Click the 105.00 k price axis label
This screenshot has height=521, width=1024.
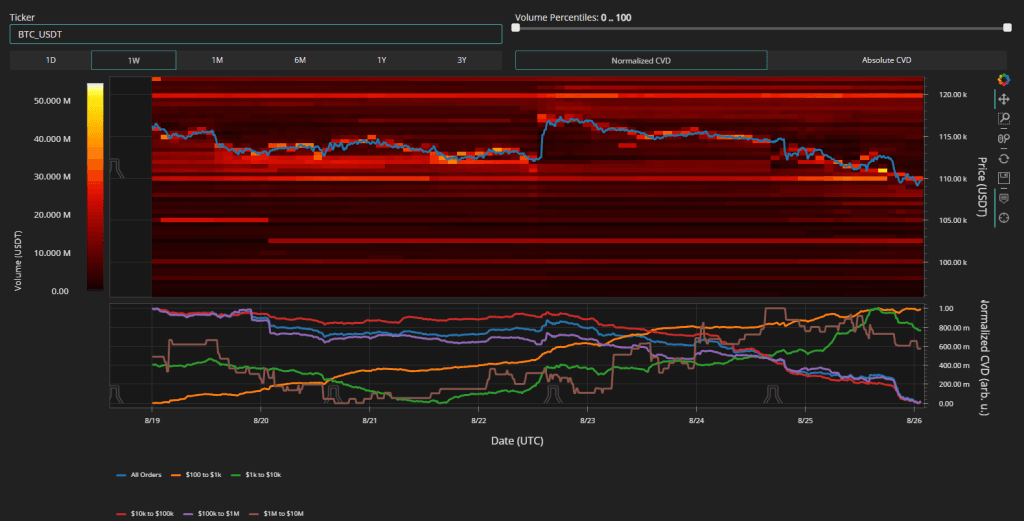(953, 220)
